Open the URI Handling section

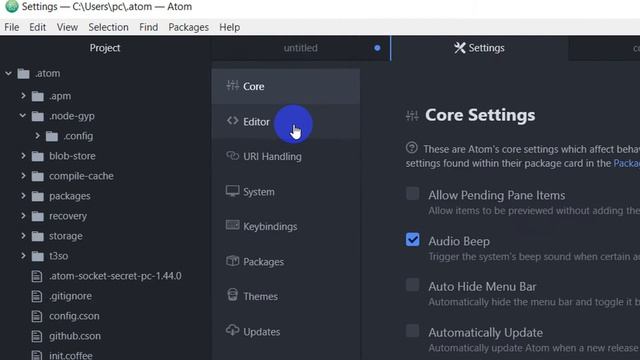(x=286, y=157)
